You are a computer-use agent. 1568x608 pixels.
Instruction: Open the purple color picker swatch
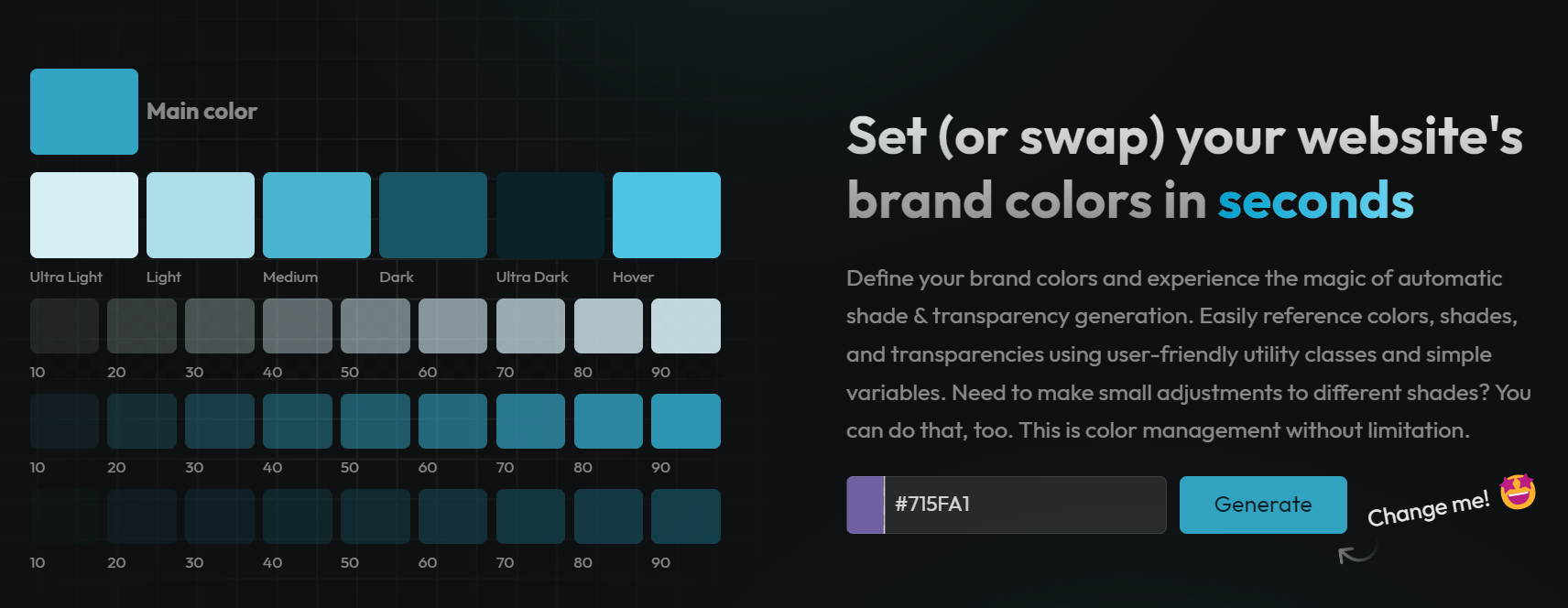point(866,505)
